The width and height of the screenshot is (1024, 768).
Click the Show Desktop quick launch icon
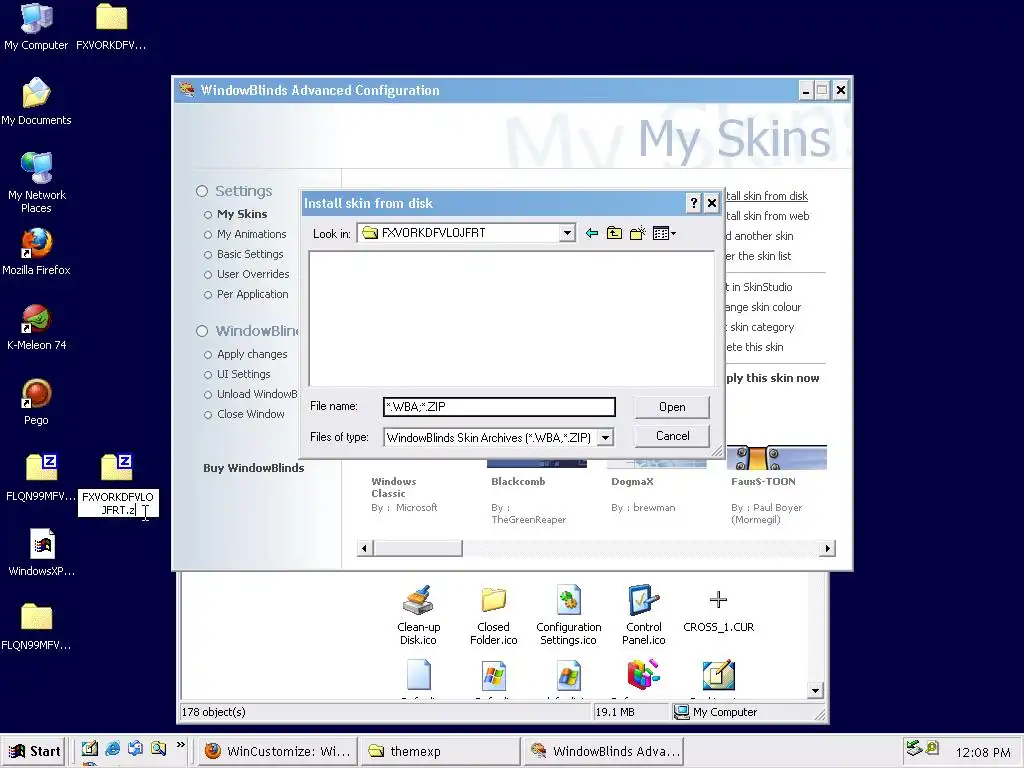89,749
